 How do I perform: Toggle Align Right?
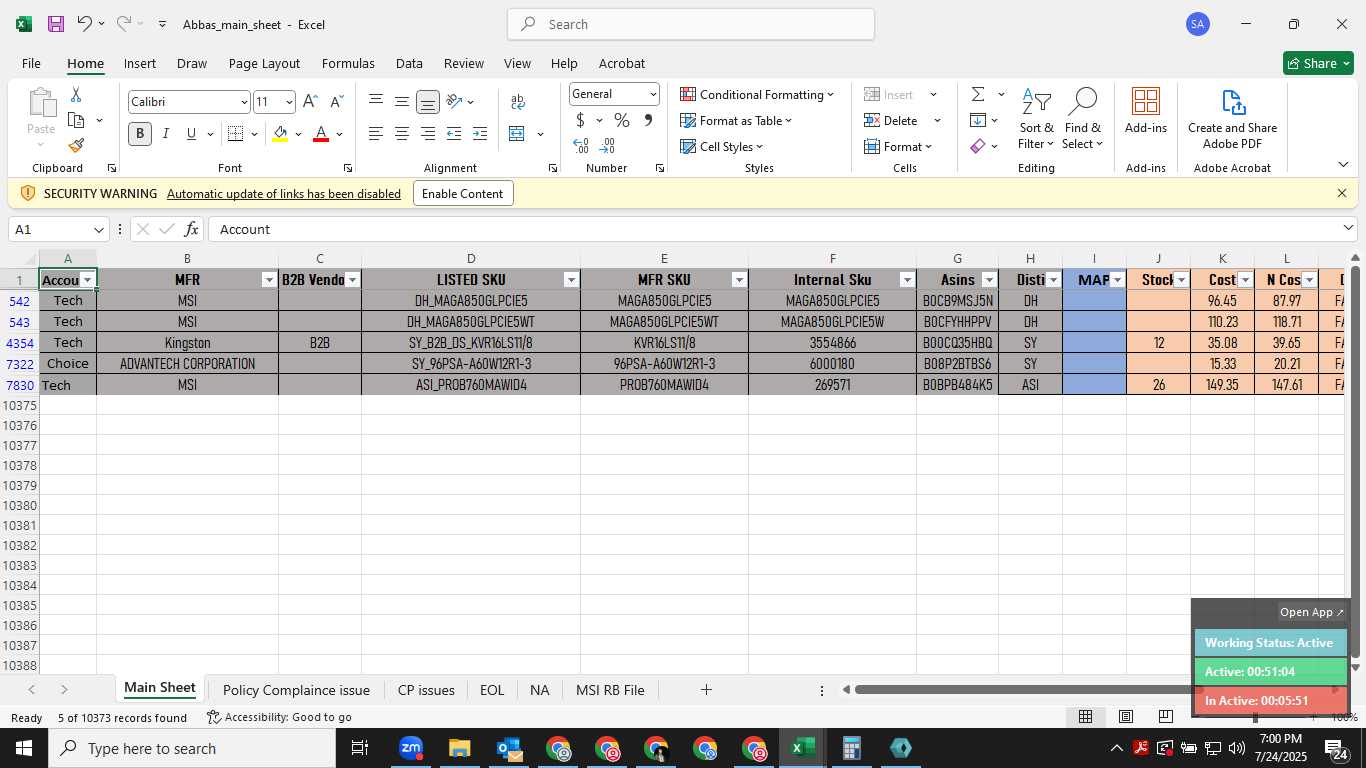(428, 134)
